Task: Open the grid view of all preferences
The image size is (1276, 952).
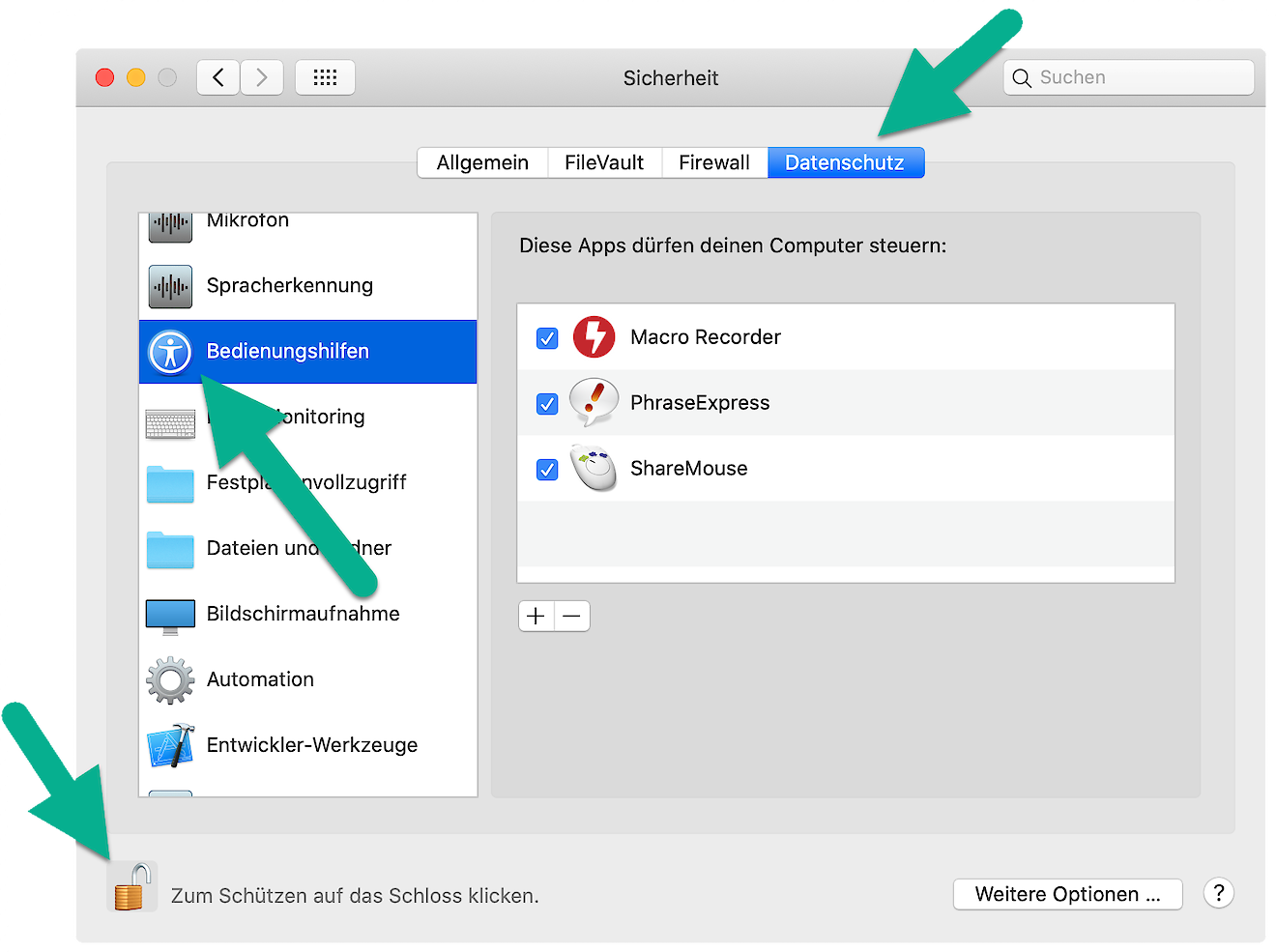Action: [x=325, y=77]
